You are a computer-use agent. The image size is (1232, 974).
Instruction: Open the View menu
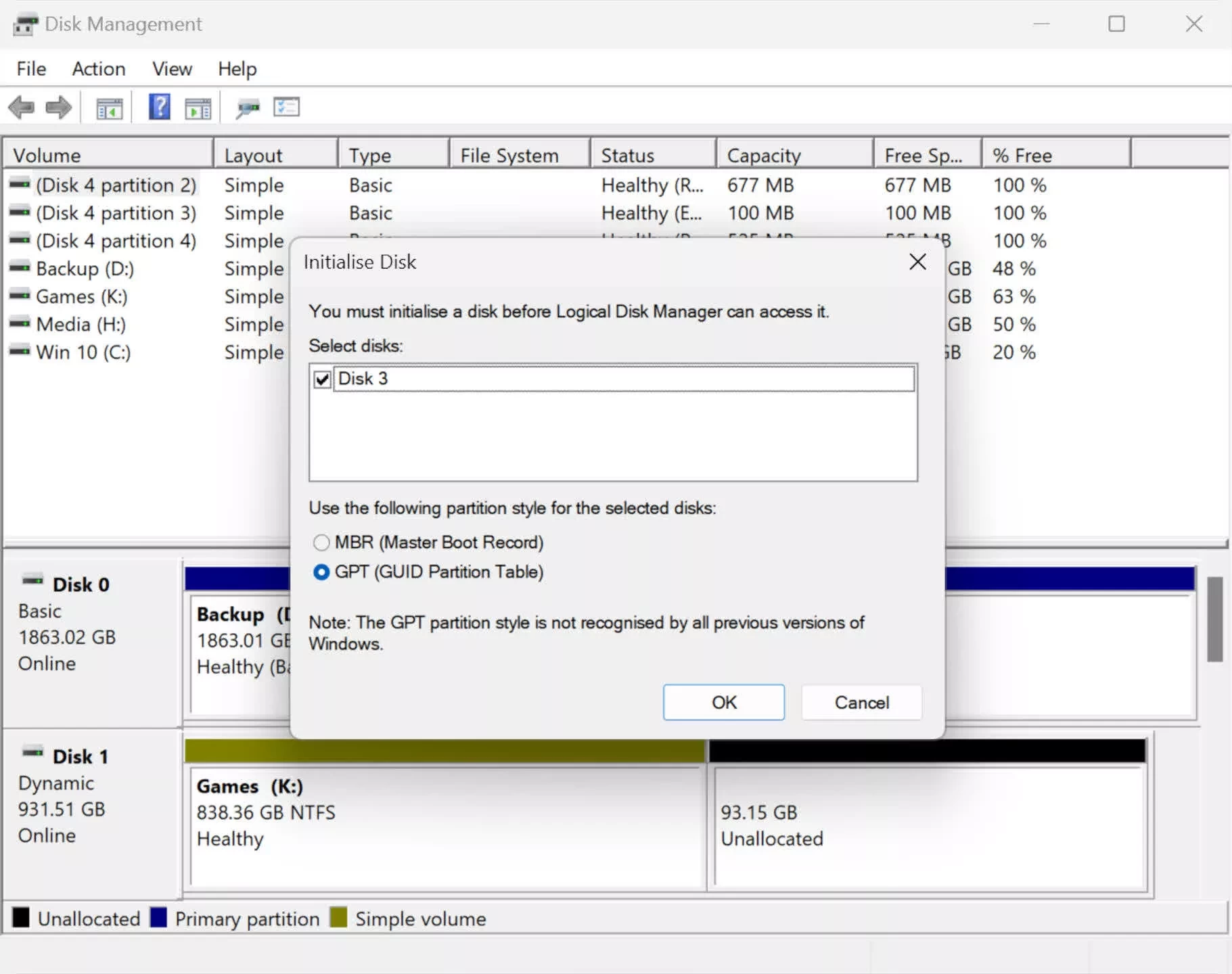click(172, 69)
